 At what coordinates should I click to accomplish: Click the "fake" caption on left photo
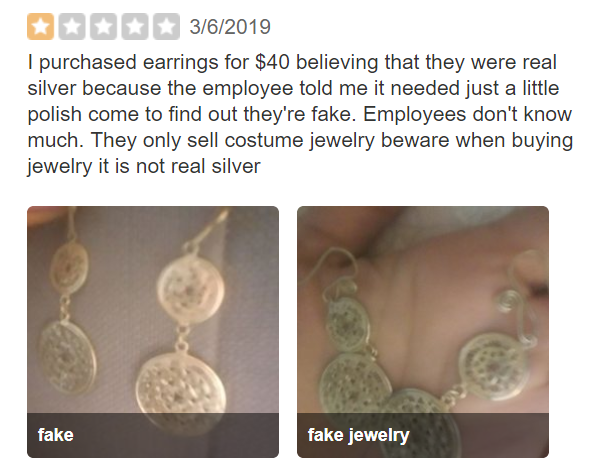coord(55,435)
